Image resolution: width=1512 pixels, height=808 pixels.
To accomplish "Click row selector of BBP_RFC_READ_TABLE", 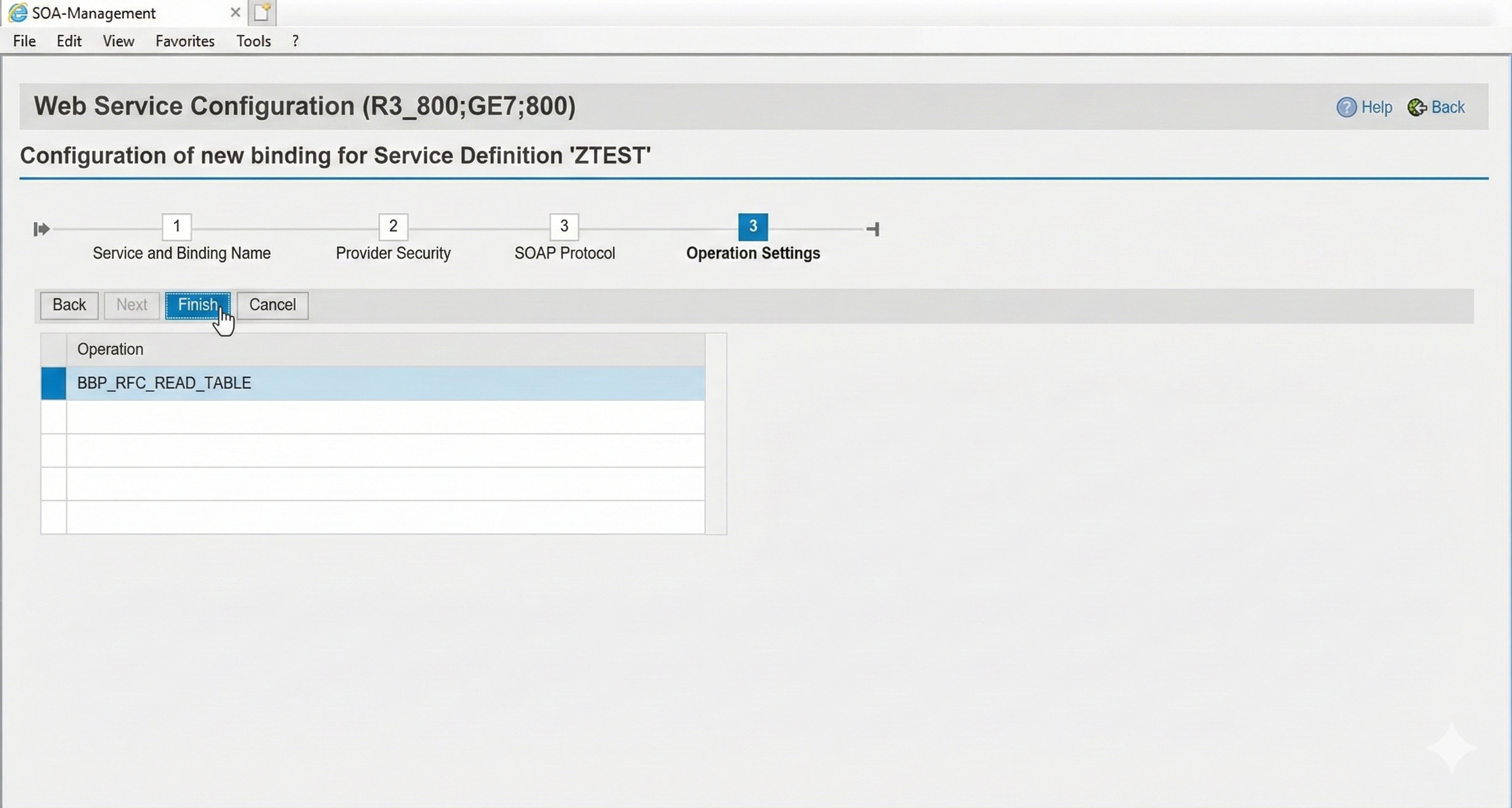I will coord(53,384).
